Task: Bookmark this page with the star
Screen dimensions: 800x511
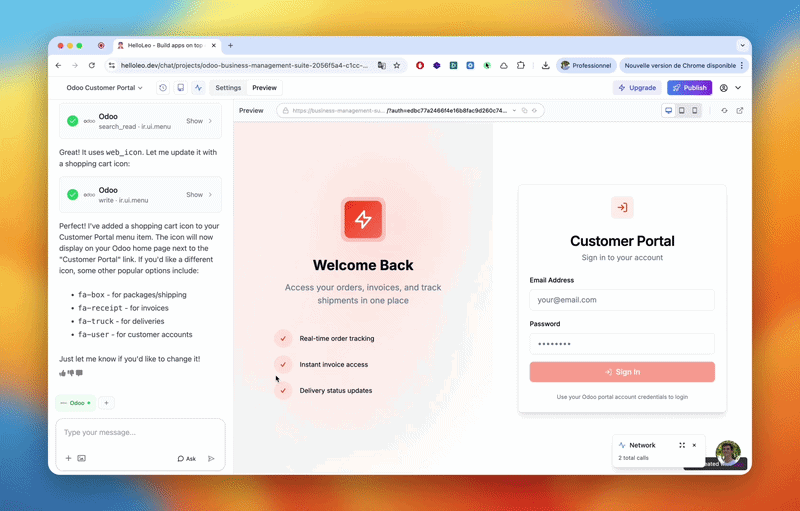Action: 396,65
